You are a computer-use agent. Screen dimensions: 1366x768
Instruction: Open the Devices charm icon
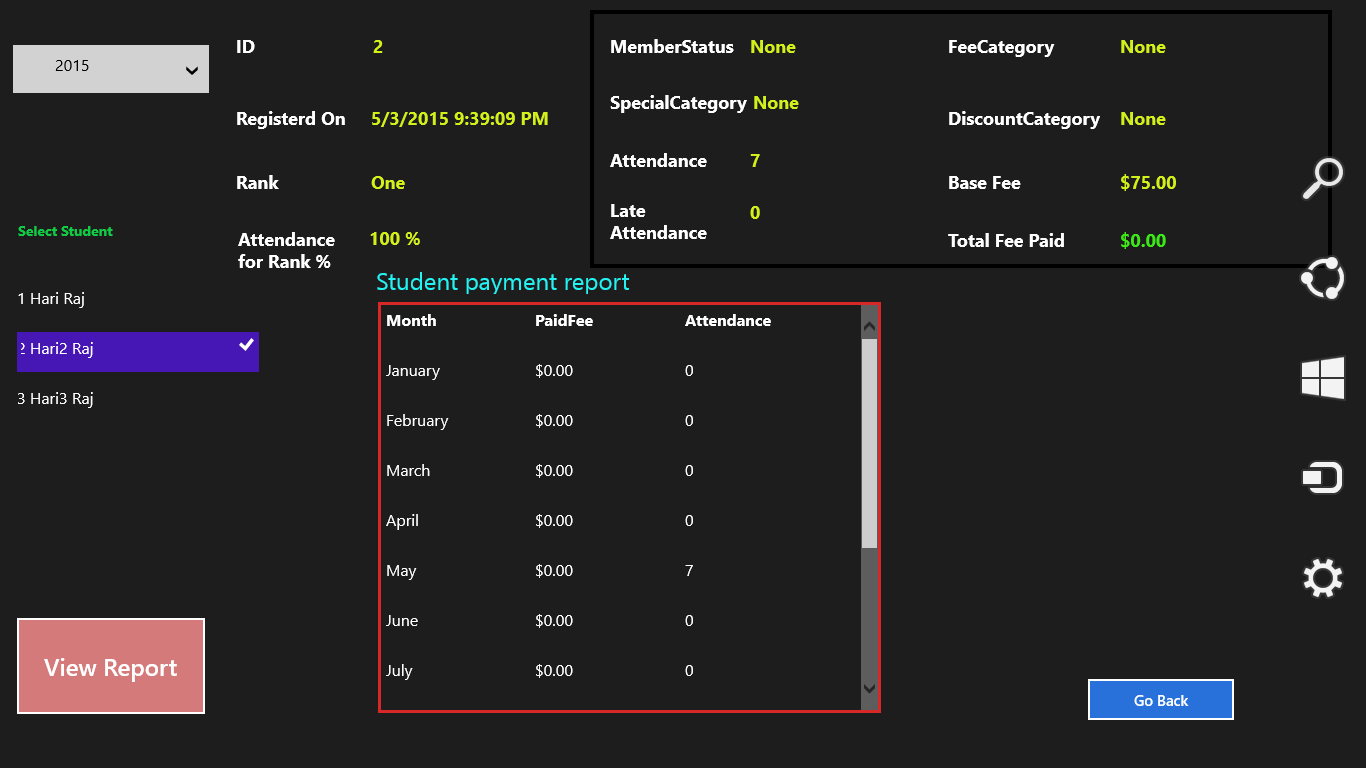pos(1322,478)
